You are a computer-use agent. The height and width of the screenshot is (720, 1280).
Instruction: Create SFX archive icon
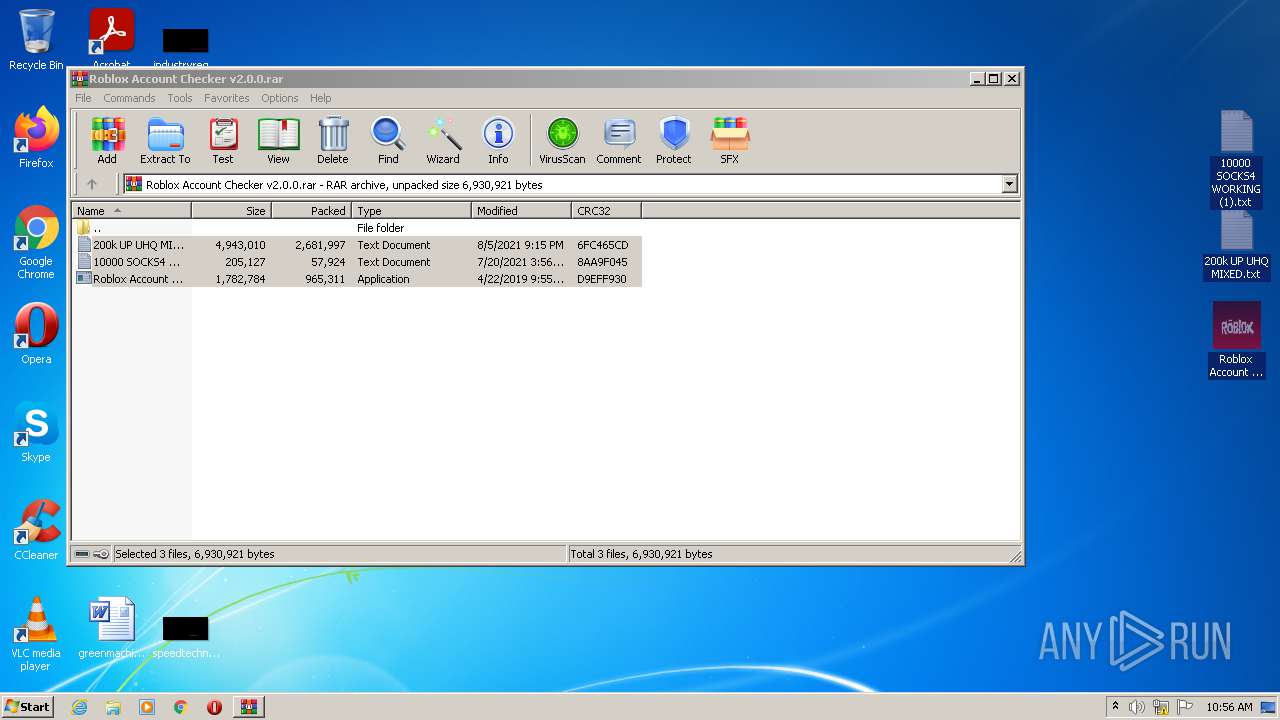point(730,140)
